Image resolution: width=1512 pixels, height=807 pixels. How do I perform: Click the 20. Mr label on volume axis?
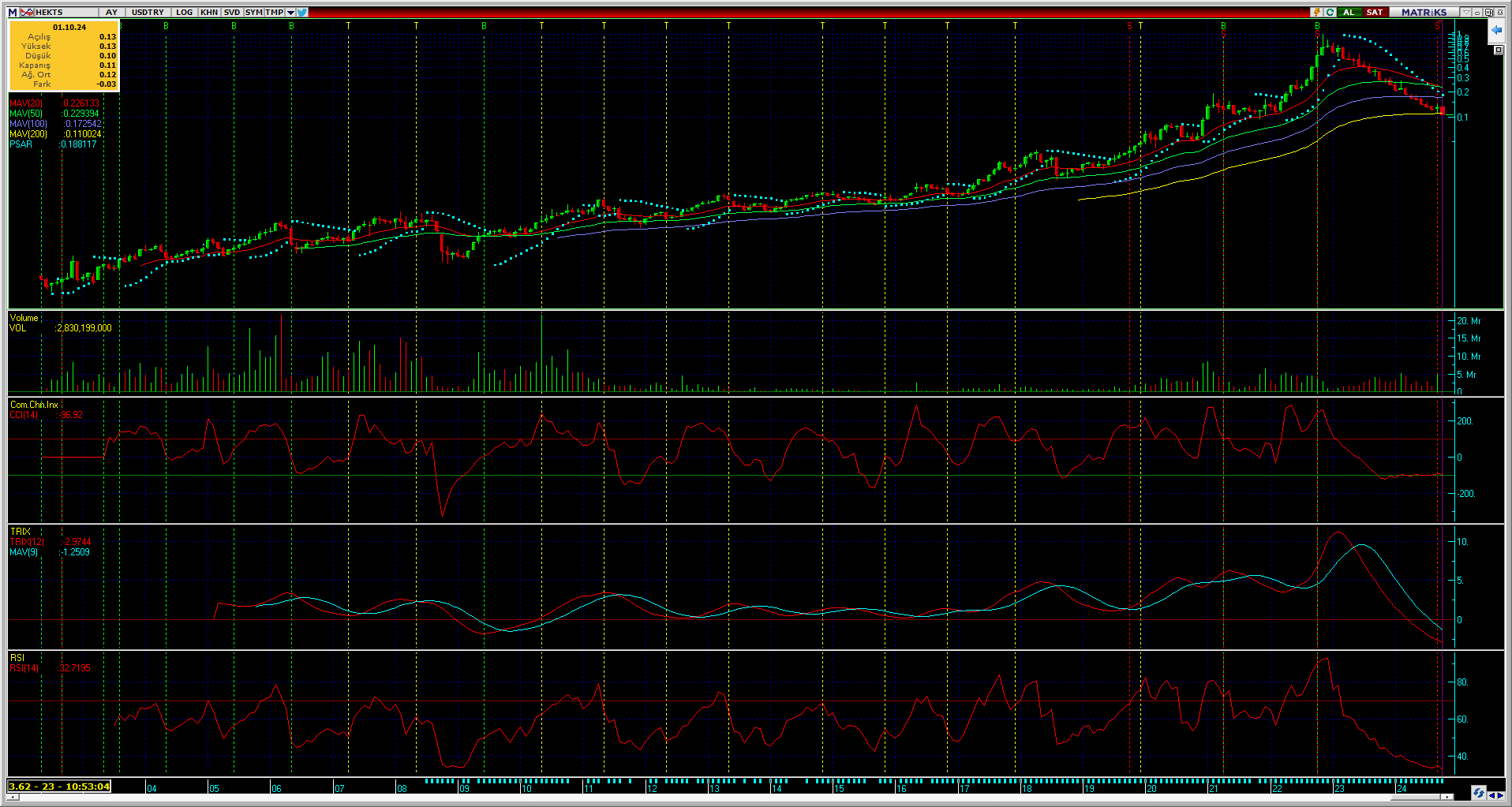(1469, 321)
